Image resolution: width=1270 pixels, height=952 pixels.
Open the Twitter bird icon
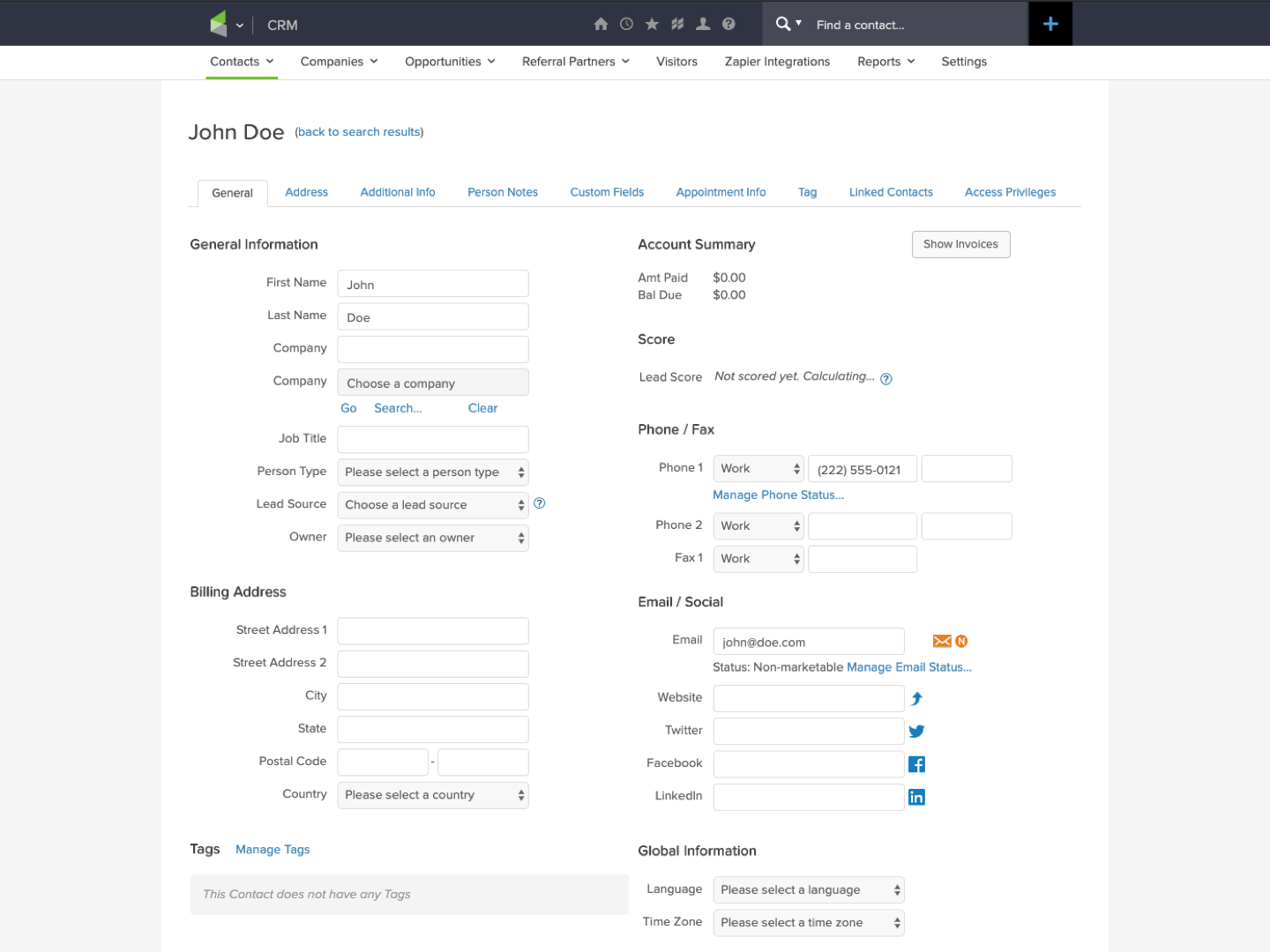tap(916, 731)
